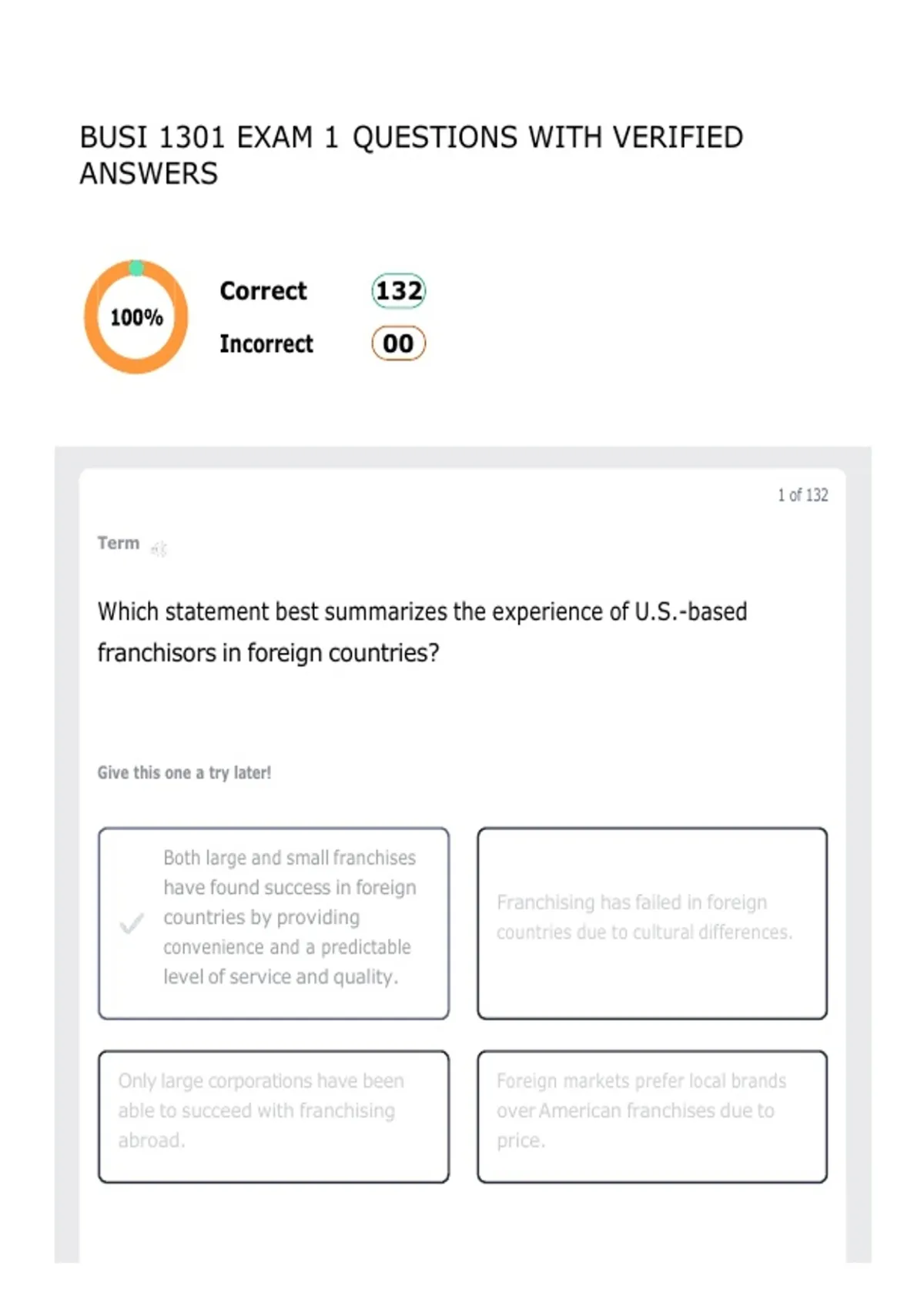924x1309 pixels.
Task: Choose answer 'Only large corporations have been able'
Action: (x=273, y=1116)
